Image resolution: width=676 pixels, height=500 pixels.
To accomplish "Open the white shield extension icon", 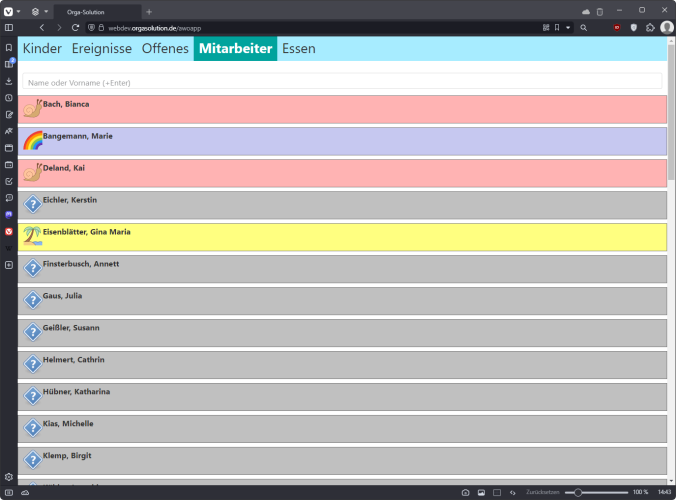I will pyautogui.click(x=634, y=28).
